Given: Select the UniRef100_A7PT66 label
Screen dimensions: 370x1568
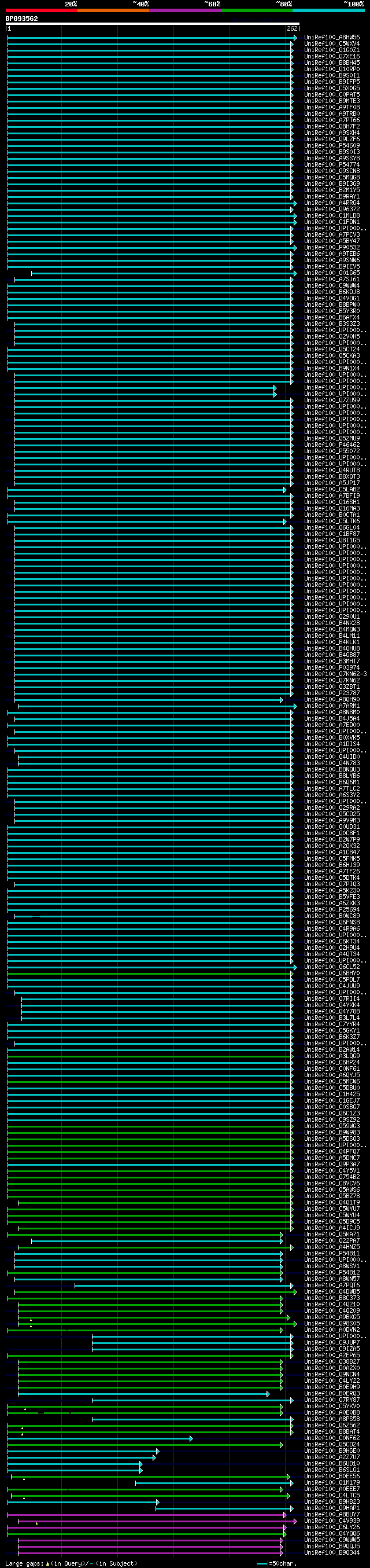Looking at the screenshot, I should tap(332, 120).
